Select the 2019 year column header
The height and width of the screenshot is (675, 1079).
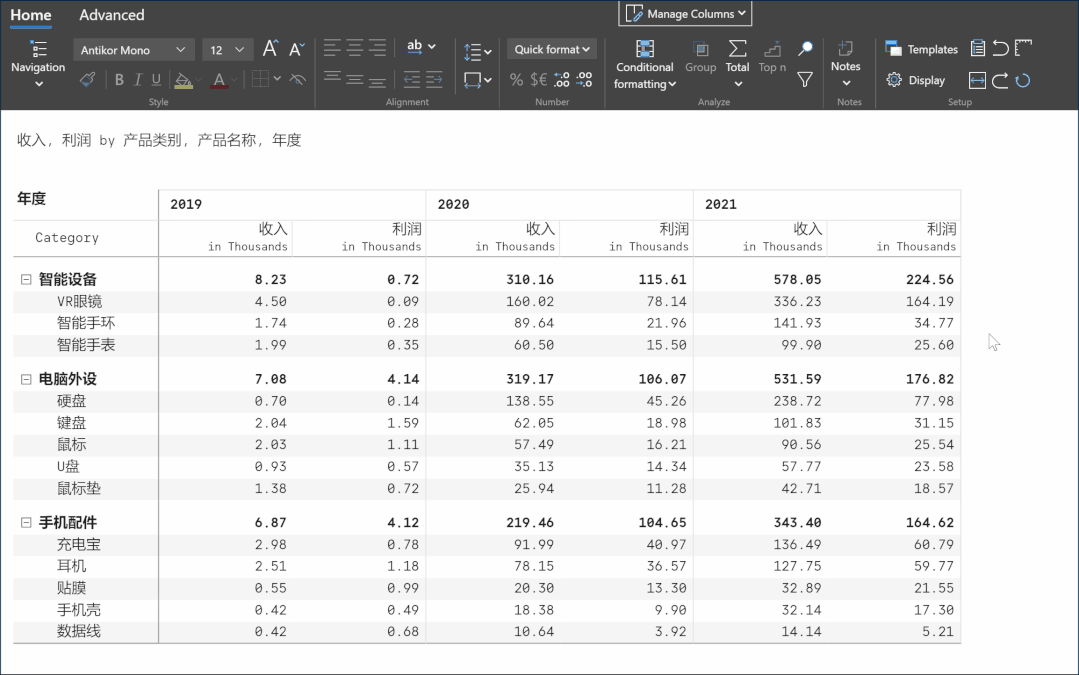click(292, 204)
